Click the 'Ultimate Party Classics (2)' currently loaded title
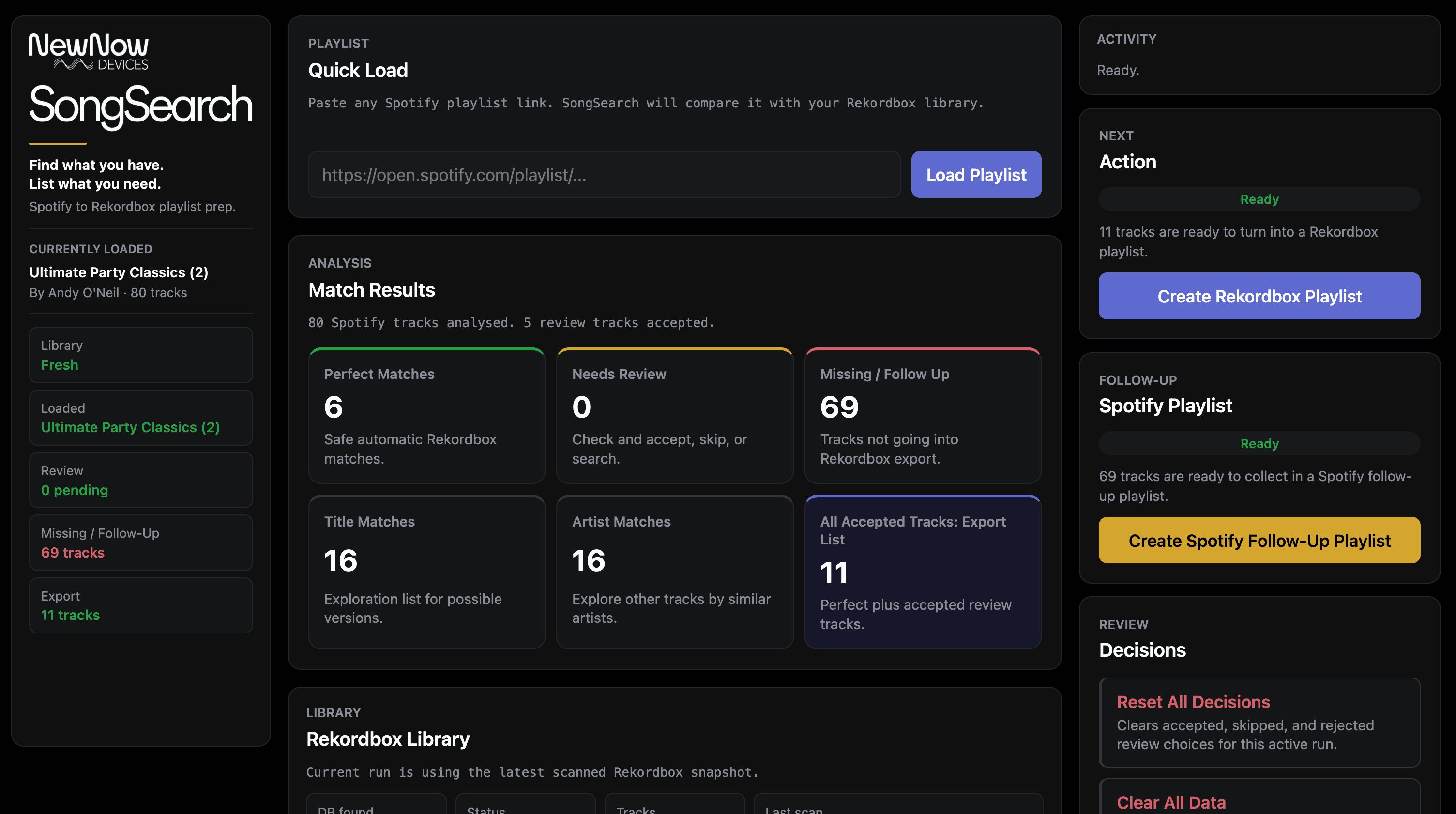This screenshot has height=814, width=1456. [119, 272]
